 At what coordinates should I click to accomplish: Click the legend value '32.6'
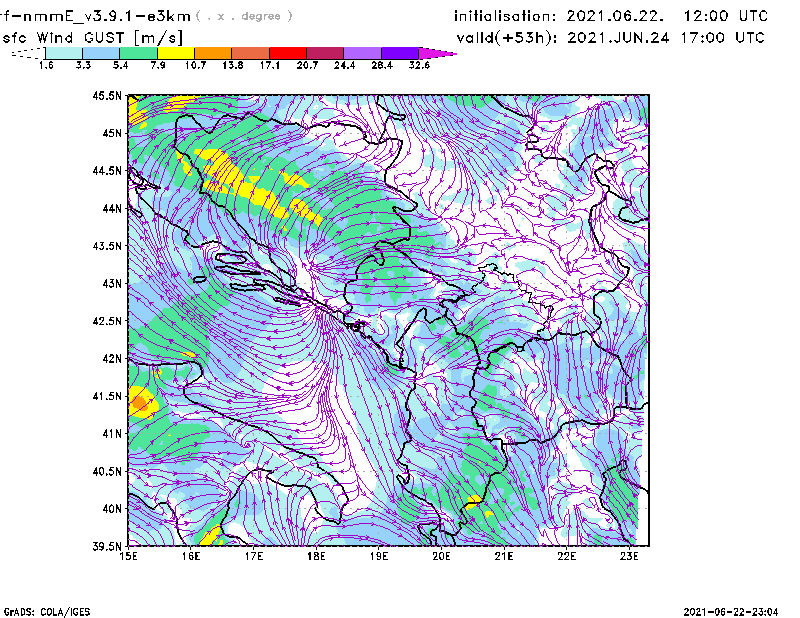point(419,65)
